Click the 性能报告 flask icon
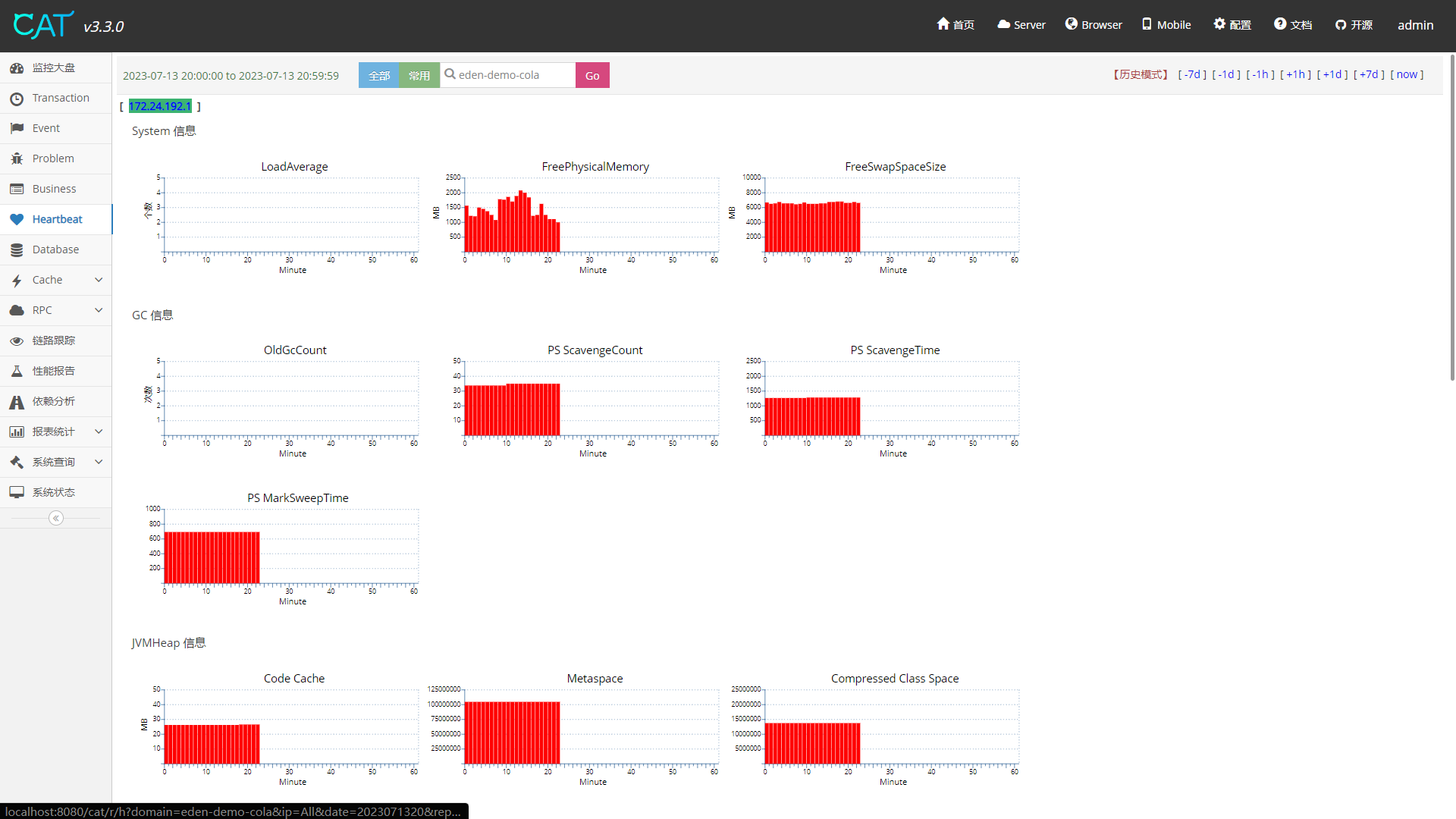The height and width of the screenshot is (819, 1456). [x=17, y=372]
